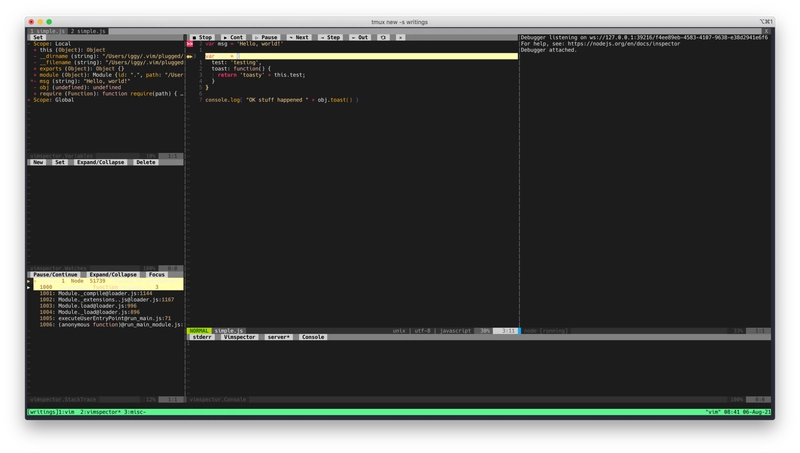
Task: Click the [writings] tmux session name
Action: point(42,412)
